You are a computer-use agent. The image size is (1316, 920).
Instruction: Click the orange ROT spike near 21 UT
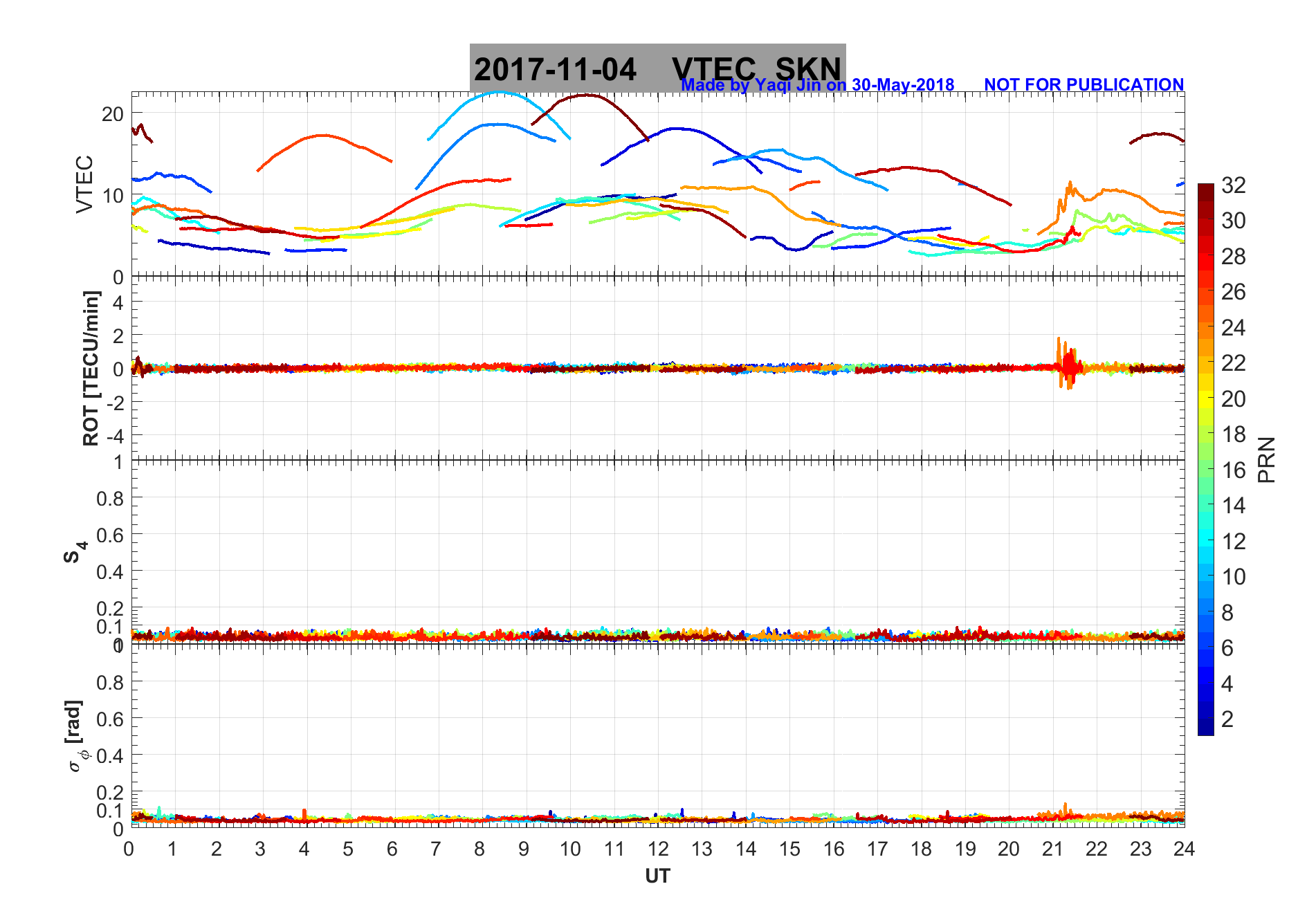[x=1066, y=363]
